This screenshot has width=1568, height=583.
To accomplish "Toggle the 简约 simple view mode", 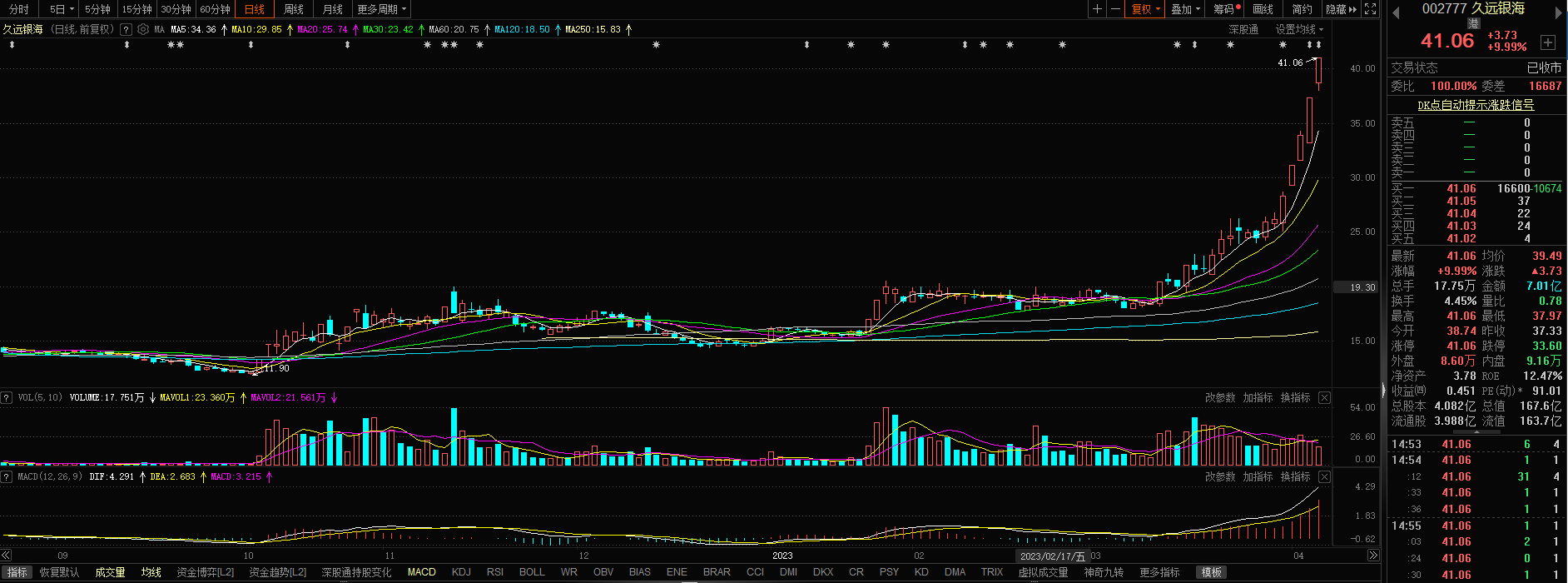I will point(1302,9).
